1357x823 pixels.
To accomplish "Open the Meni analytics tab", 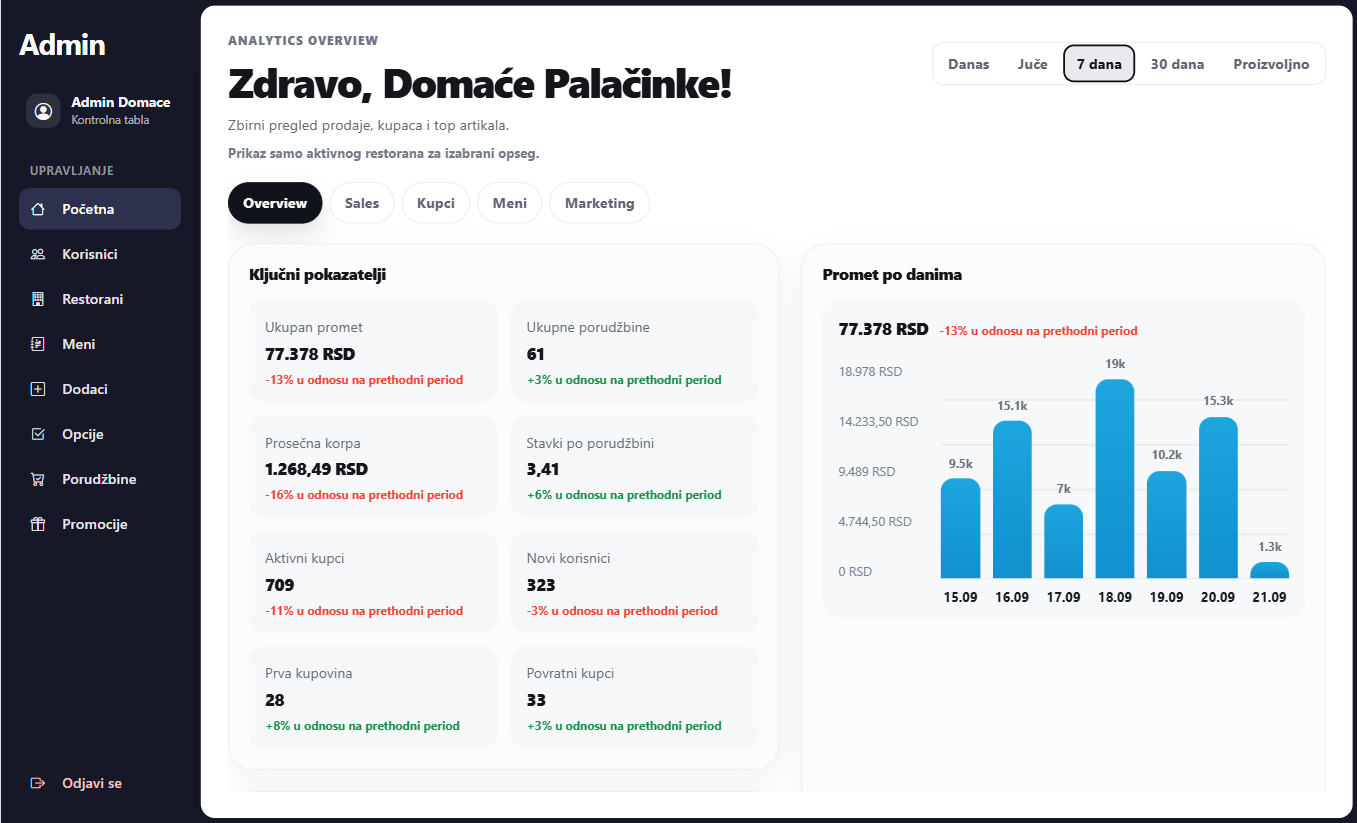I will pyautogui.click(x=510, y=203).
